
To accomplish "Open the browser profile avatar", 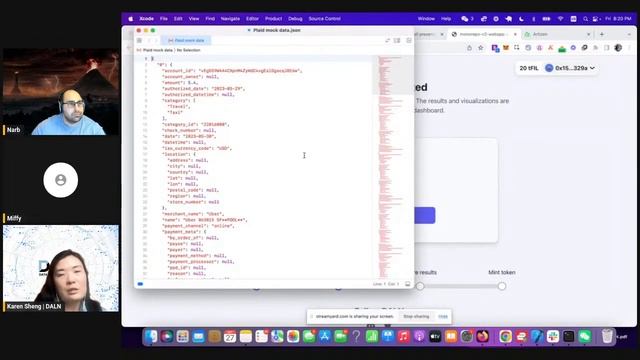I will [x=618, y=48].
